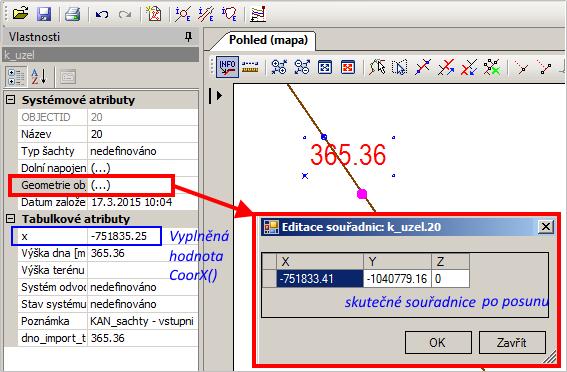Collapse the Tabulkové atributy group
This screenshot has width=567, height=372.
click(11, 218)
